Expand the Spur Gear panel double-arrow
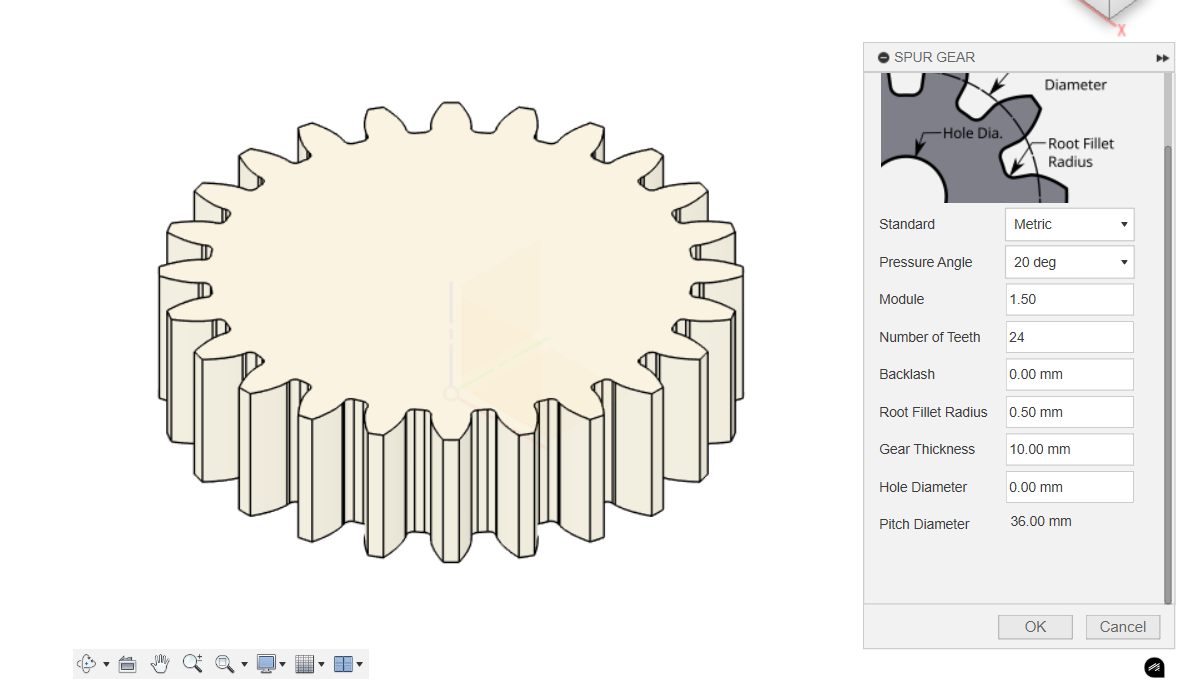The width and height of the screenshot is (1178, 680). click(x=1162, y=58)
